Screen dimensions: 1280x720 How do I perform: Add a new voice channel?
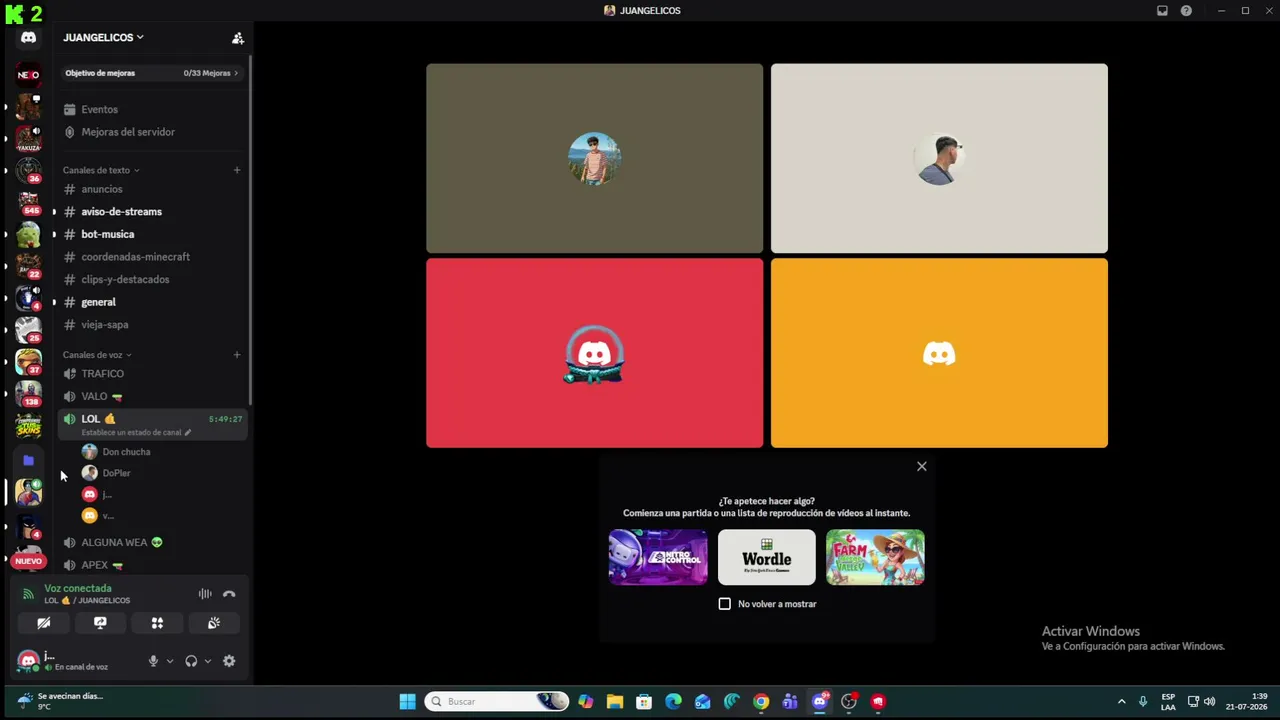tap(237, 355)
